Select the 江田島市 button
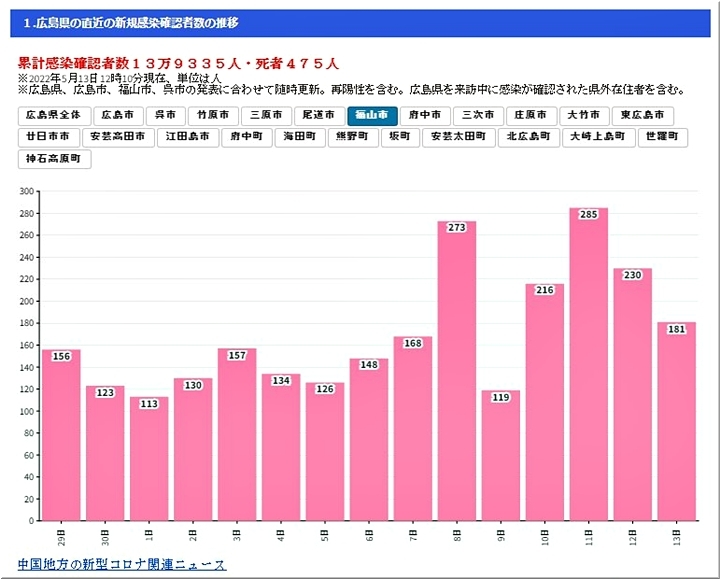This screenshot has width=720, height=579. tap(190, 137)
